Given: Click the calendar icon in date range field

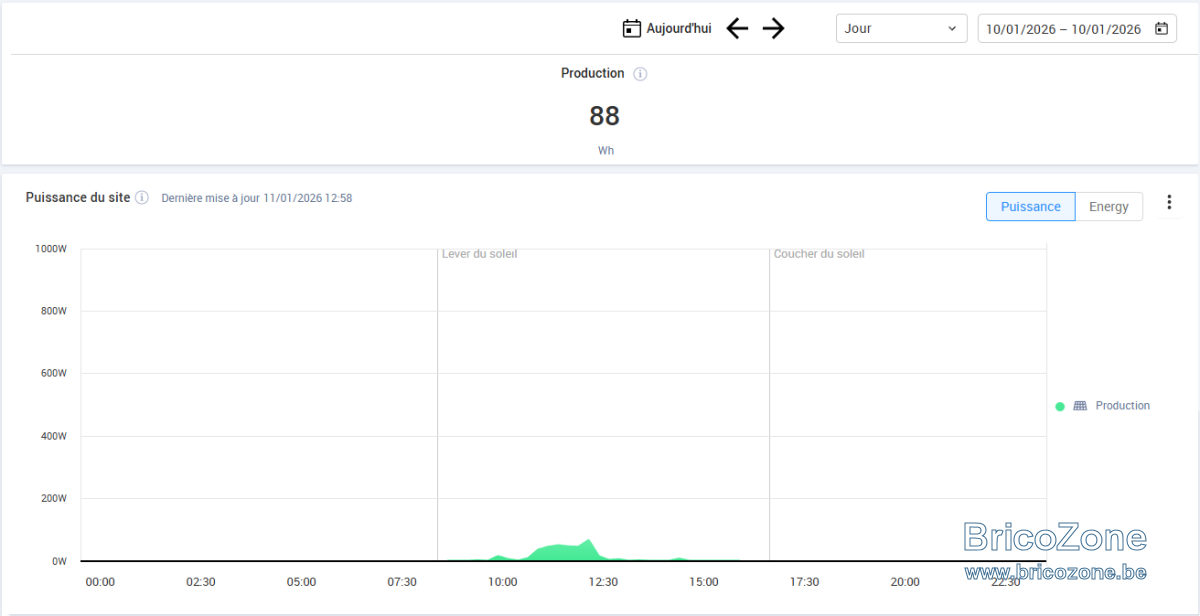Looking at the screenshot, I should [x=1161, y=28].
